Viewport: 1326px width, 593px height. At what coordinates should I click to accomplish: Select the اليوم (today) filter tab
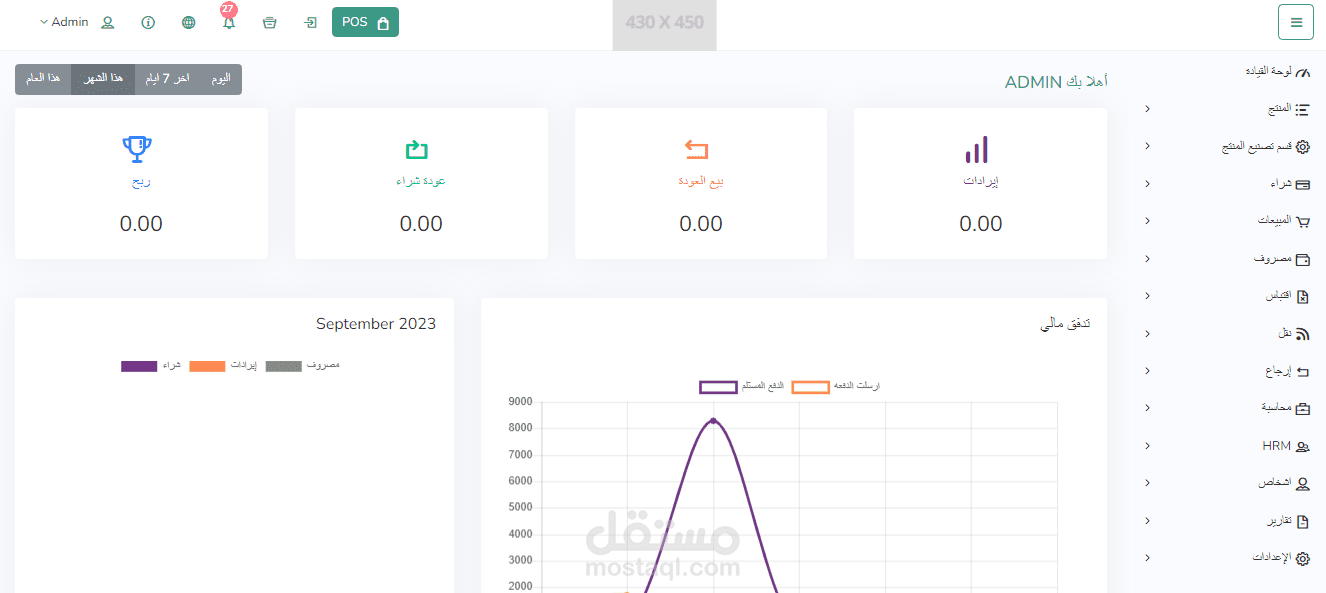[221, 79]
